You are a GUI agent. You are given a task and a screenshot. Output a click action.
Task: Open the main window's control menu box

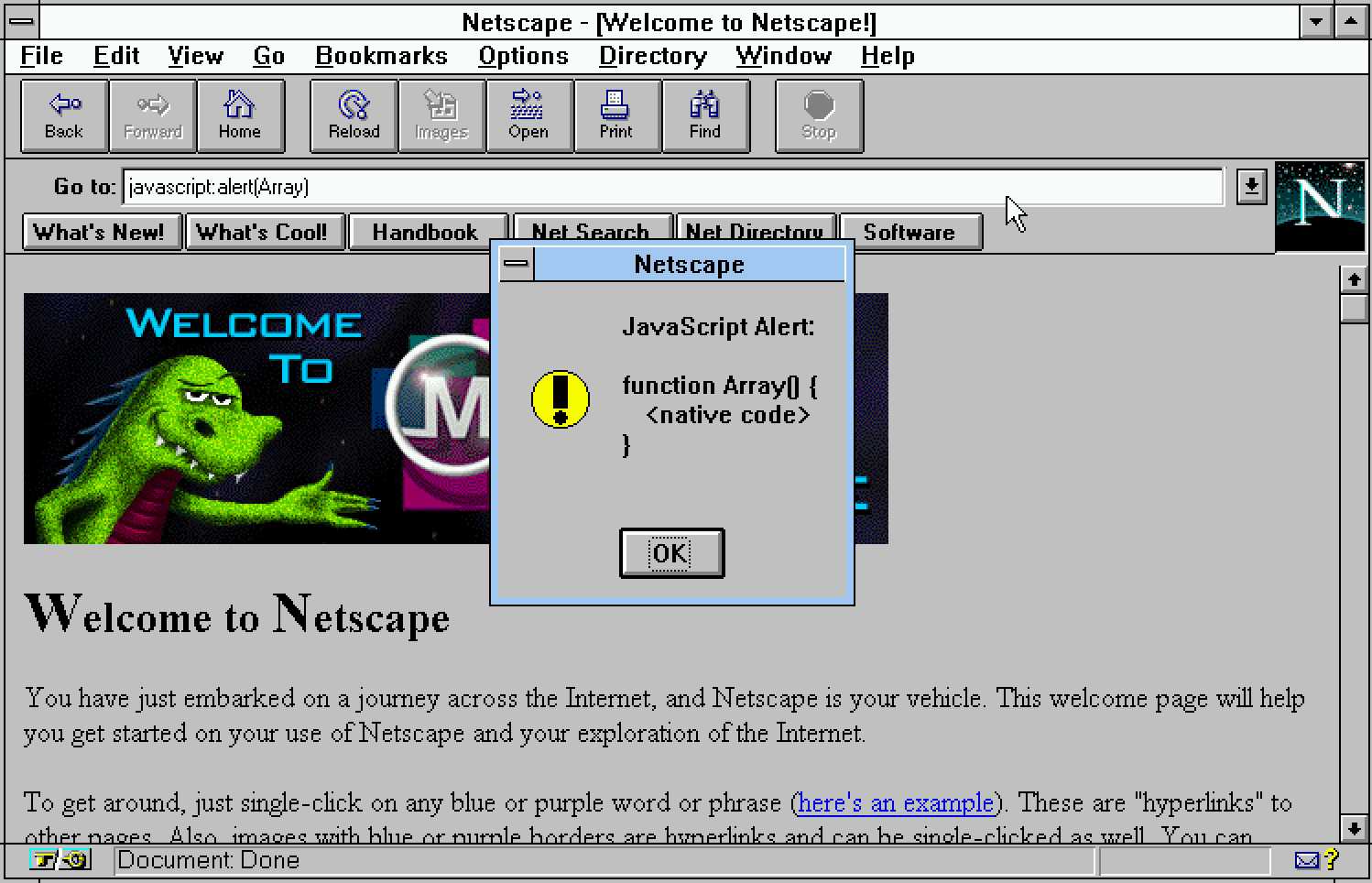(x=23, y=22)
